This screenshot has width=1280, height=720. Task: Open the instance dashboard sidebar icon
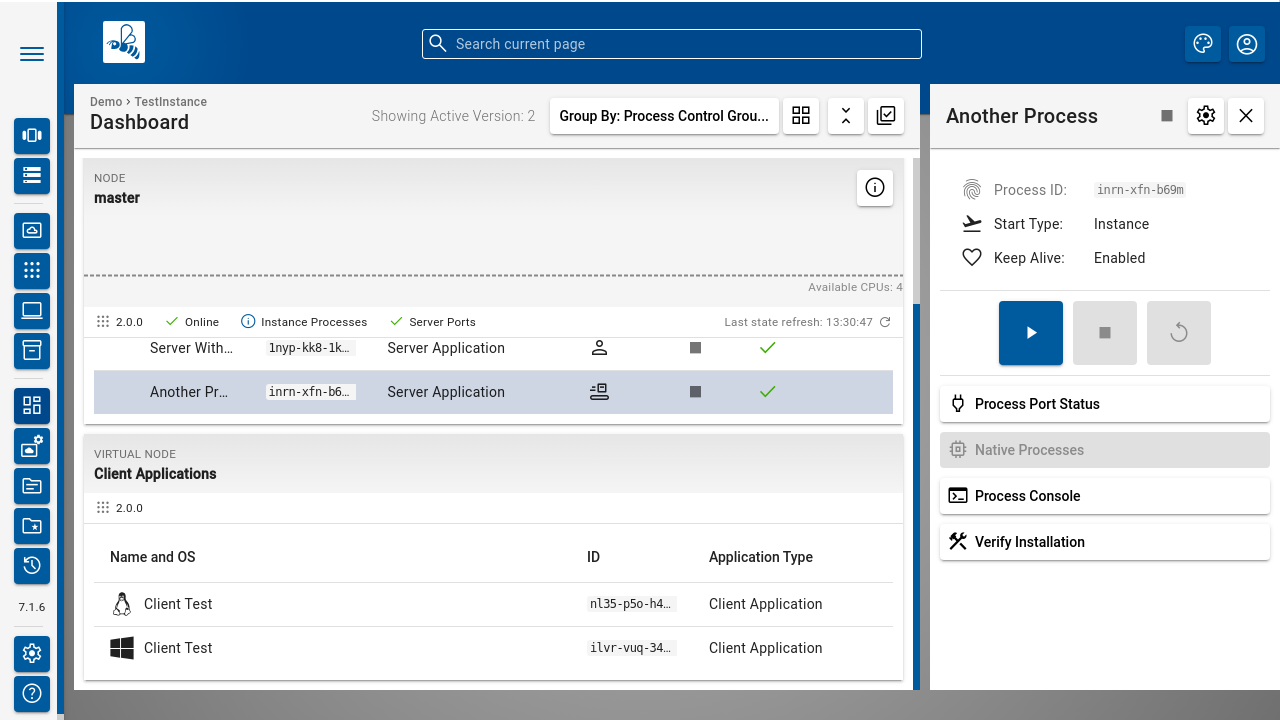[x=32, y=406]
